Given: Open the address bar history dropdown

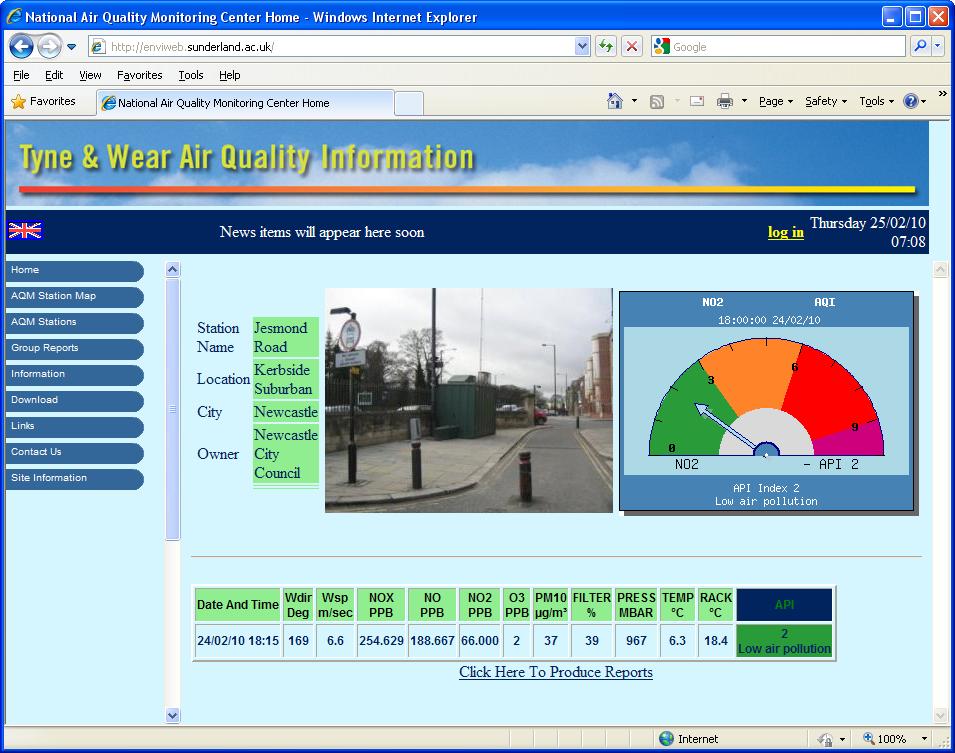Looking at the screenshot, I should click(x=581, y=46).
